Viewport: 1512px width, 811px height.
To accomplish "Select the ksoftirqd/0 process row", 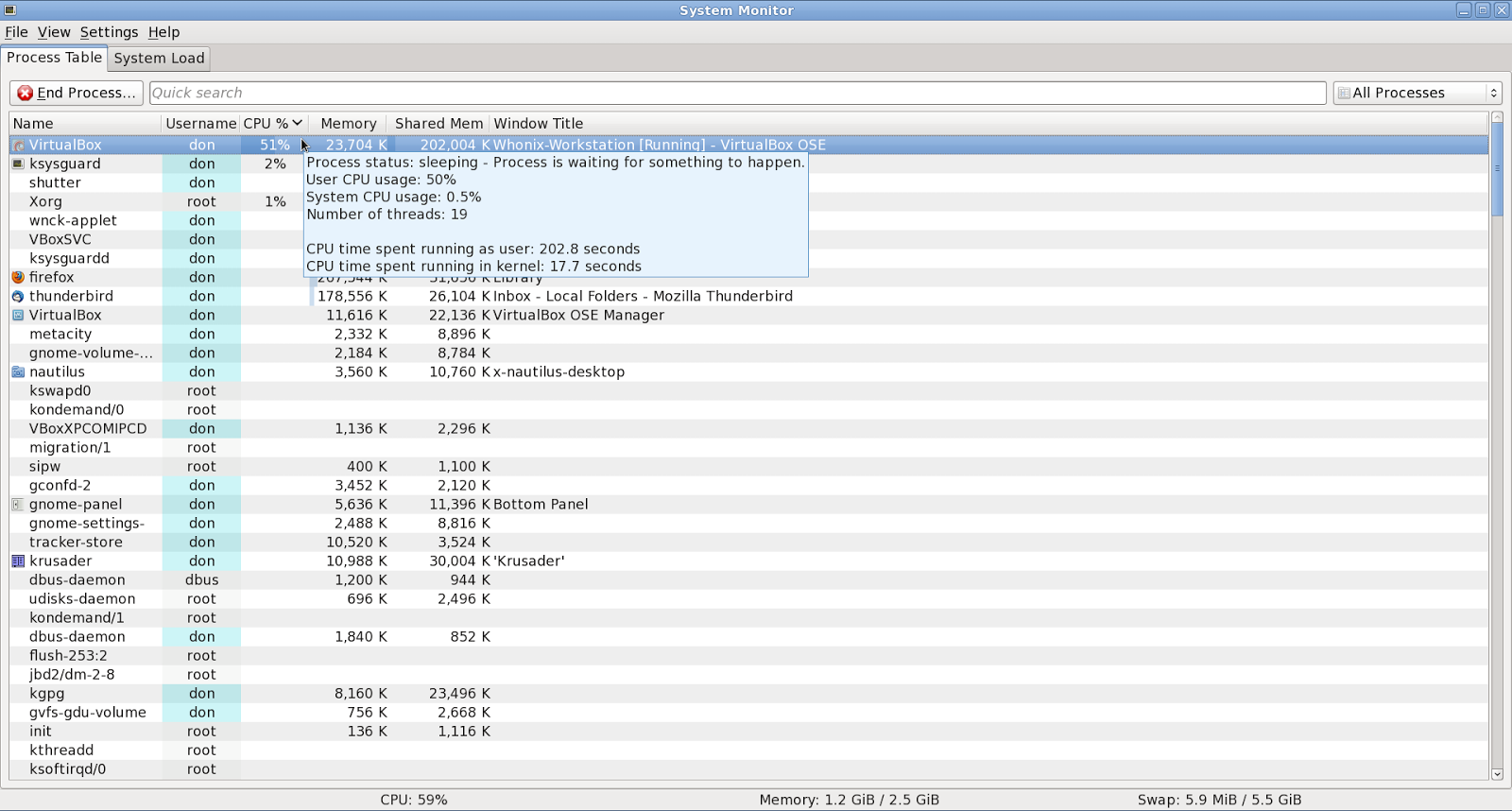I will click(x=748, y=768).
